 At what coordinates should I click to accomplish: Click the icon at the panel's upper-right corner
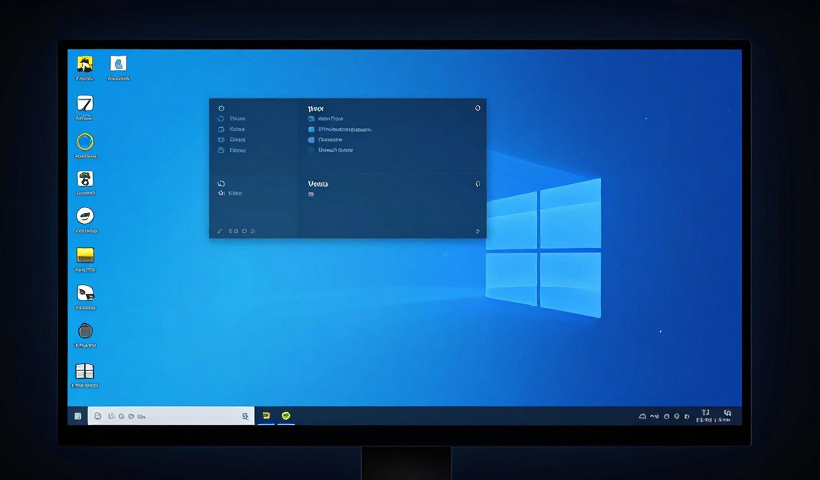(x=477, y=108)
